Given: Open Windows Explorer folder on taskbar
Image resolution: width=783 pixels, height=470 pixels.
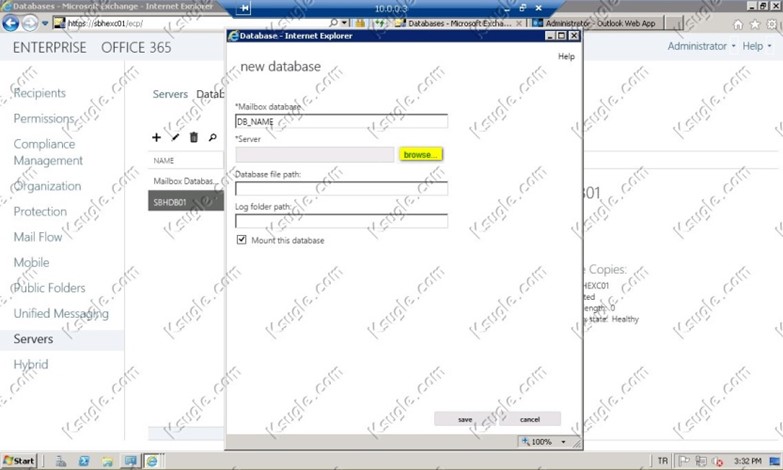Looking at the screenshot, I should click(x=107, y=461).
